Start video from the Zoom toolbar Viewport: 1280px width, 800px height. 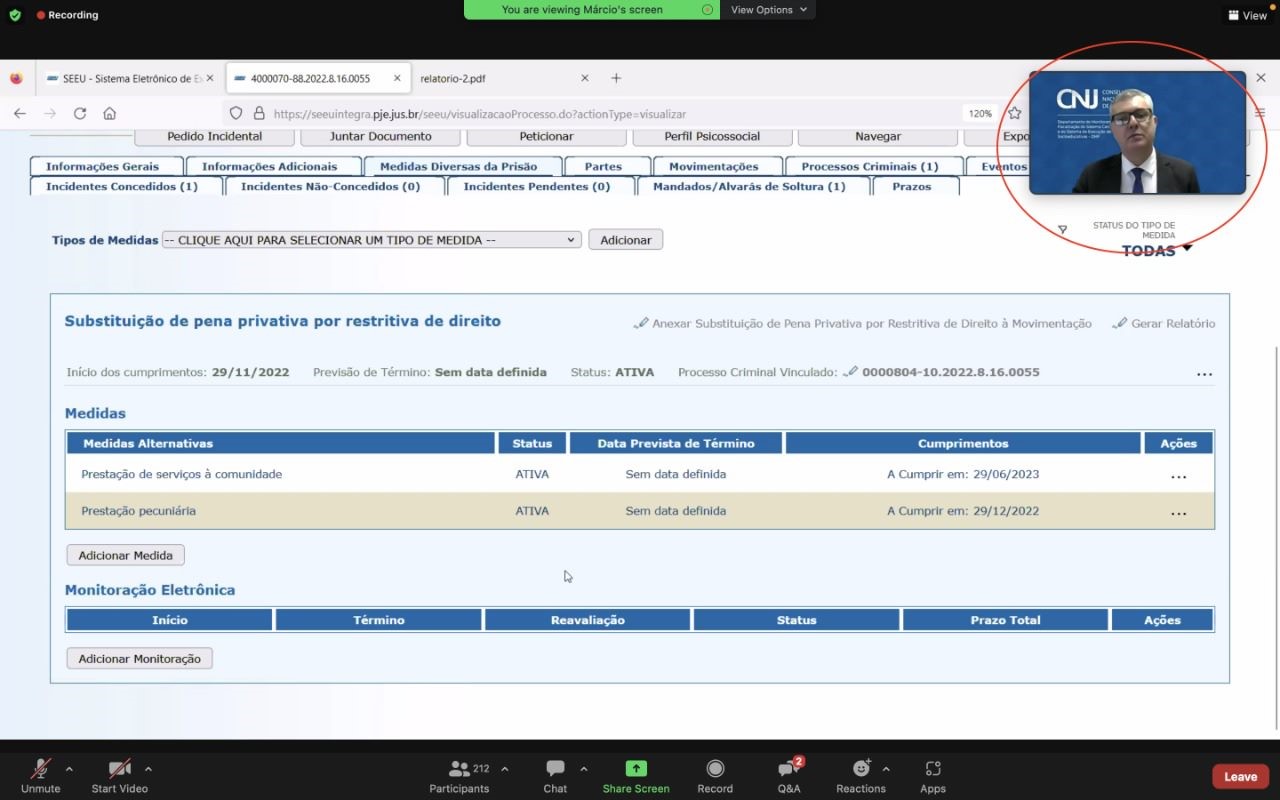click(x=120, y=769)
